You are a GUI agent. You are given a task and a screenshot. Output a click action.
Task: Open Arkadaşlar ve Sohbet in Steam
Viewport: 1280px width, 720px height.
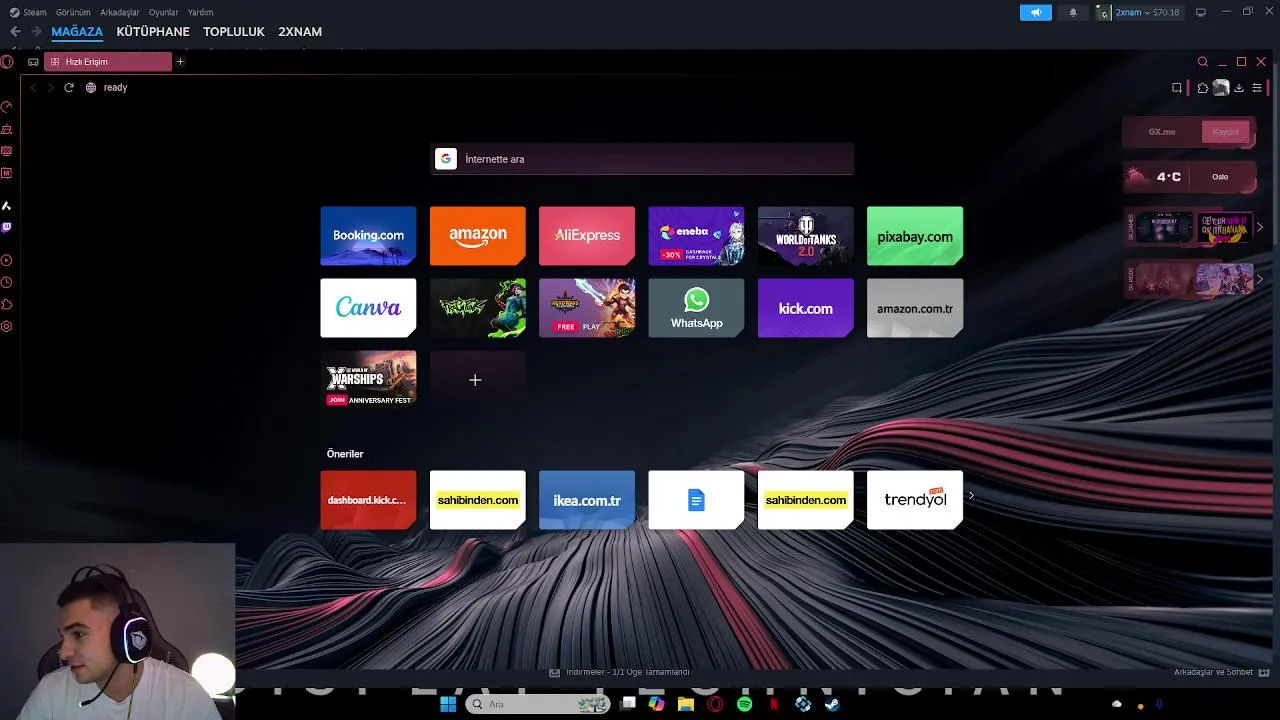tap(1221, 672)
